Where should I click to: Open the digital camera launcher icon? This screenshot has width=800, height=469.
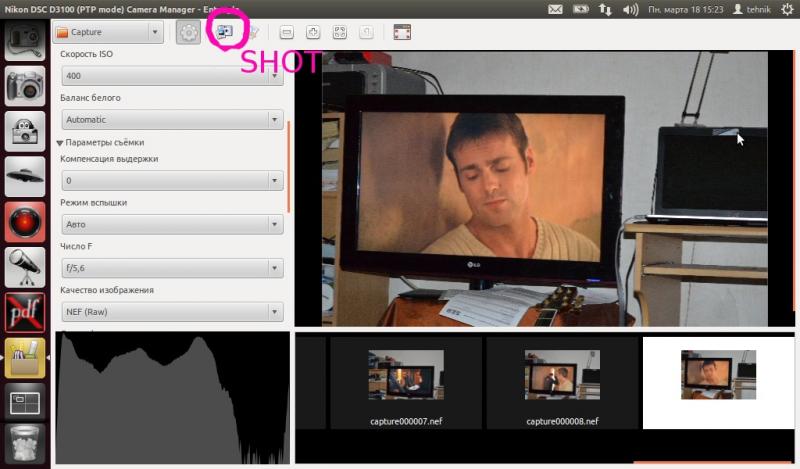tap(24, 86)
